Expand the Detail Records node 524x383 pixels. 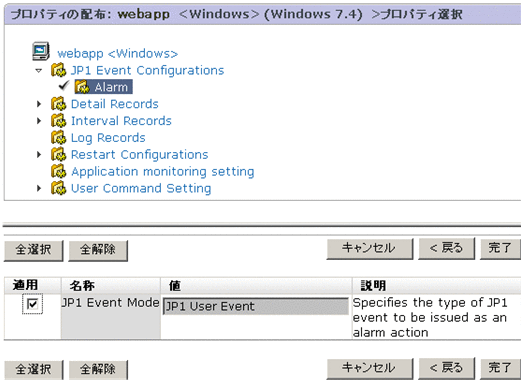pos(39,104)
